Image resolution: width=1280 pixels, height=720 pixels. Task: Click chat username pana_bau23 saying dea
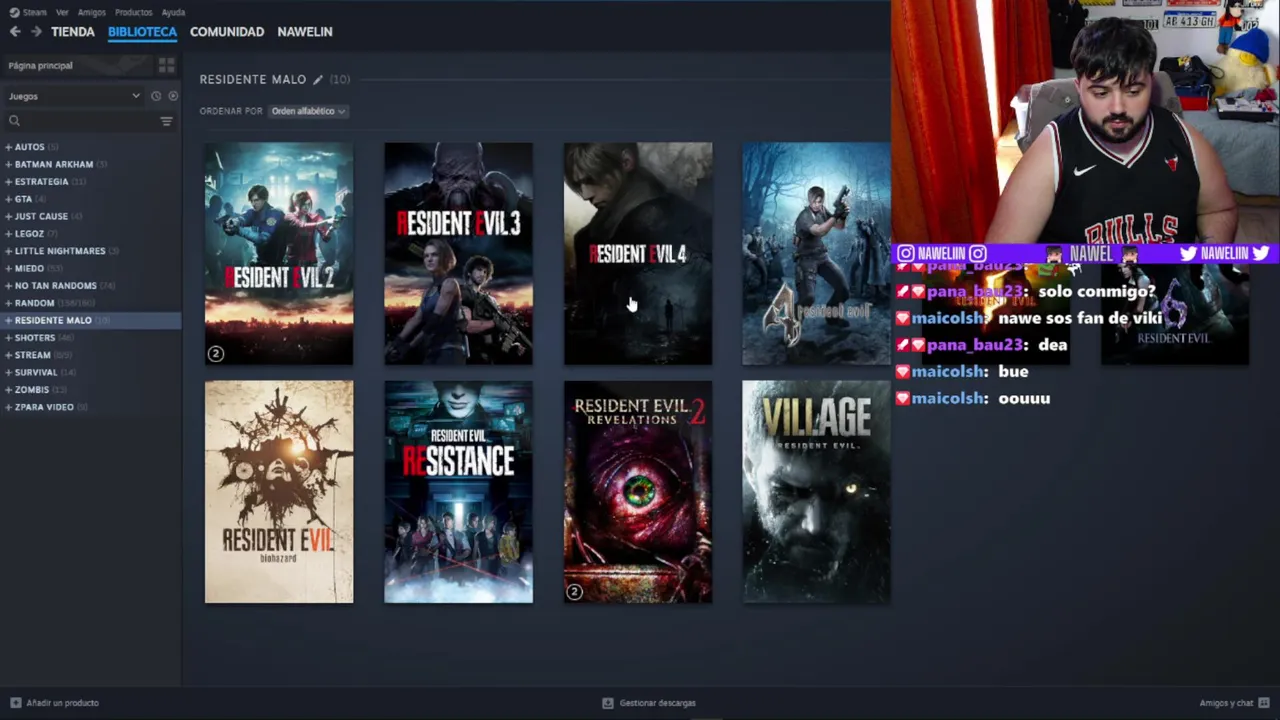coord(974,345)
